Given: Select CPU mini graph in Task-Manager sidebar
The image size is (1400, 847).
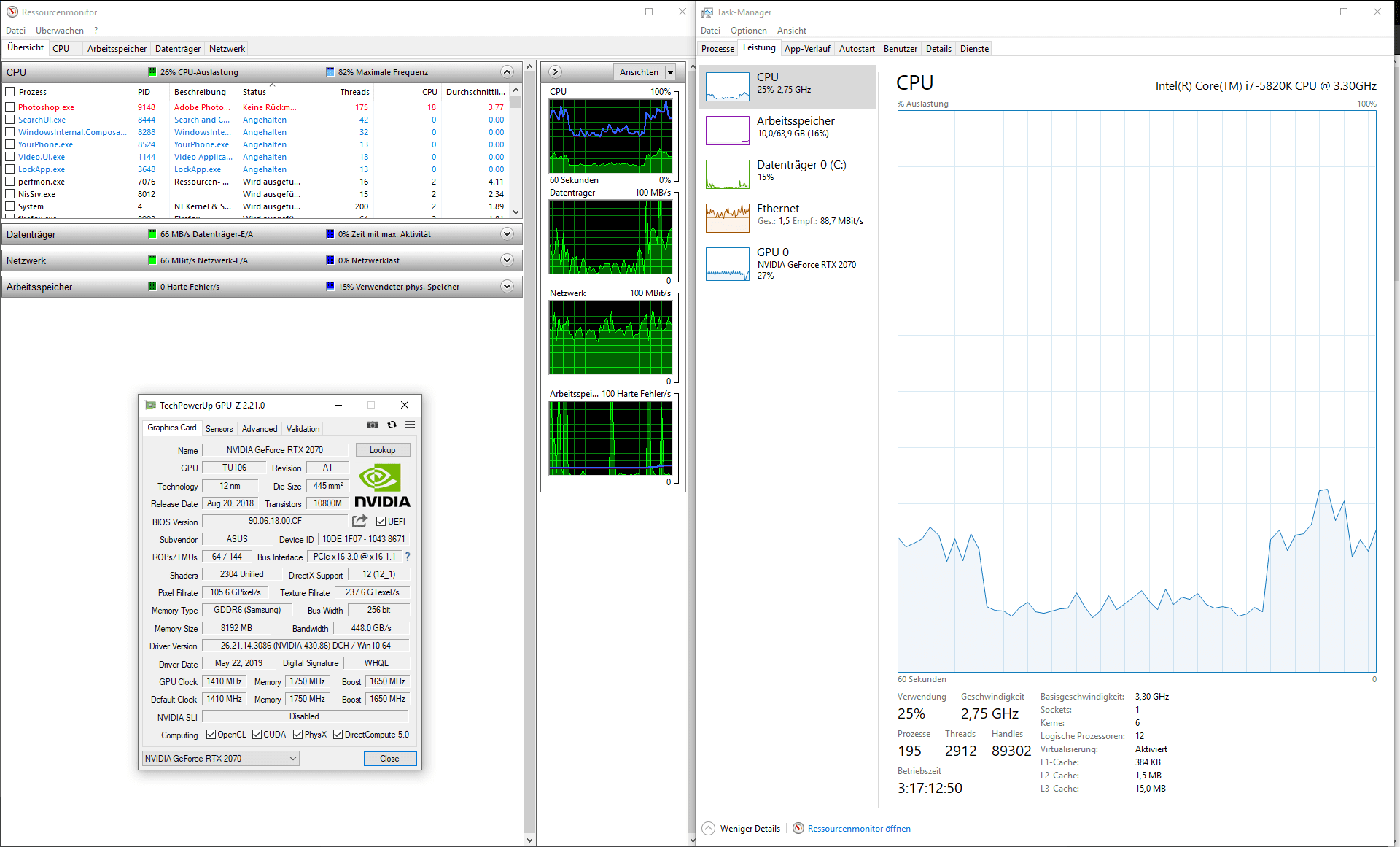Looking at the screenshot, I should click(x=728, y=87).
